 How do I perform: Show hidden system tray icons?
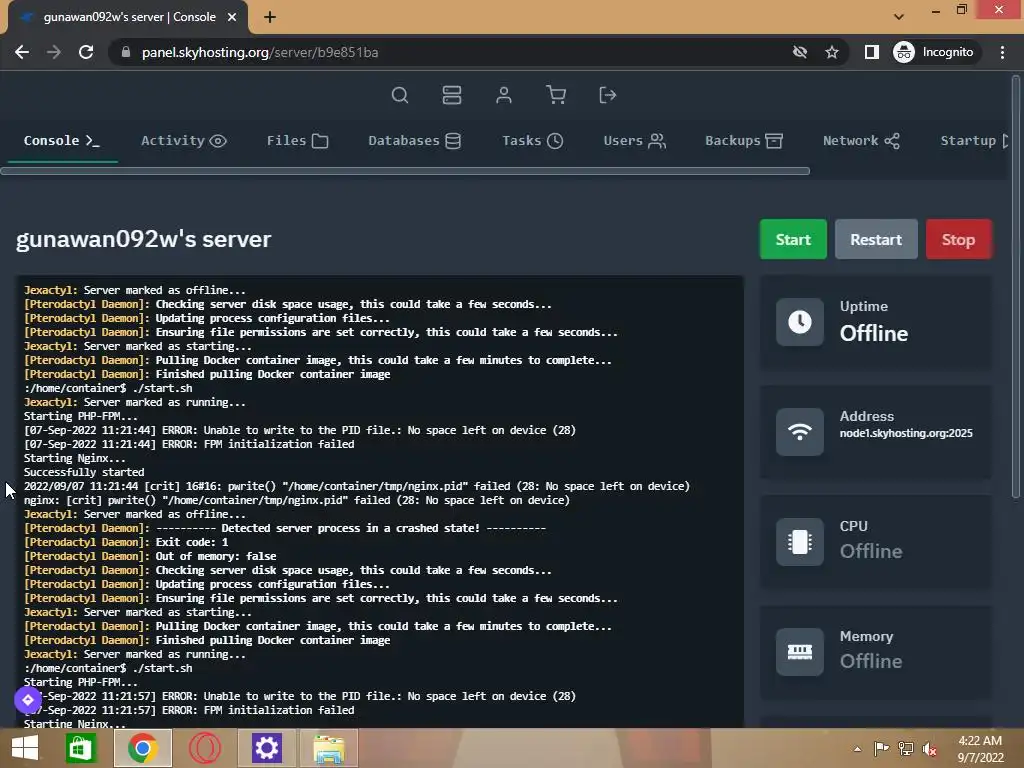pos(857,749)
